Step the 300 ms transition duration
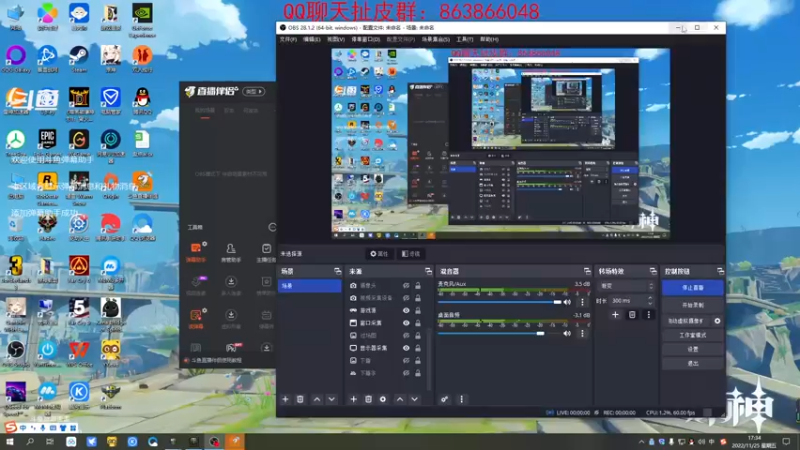800x450 pixels. 649,301
